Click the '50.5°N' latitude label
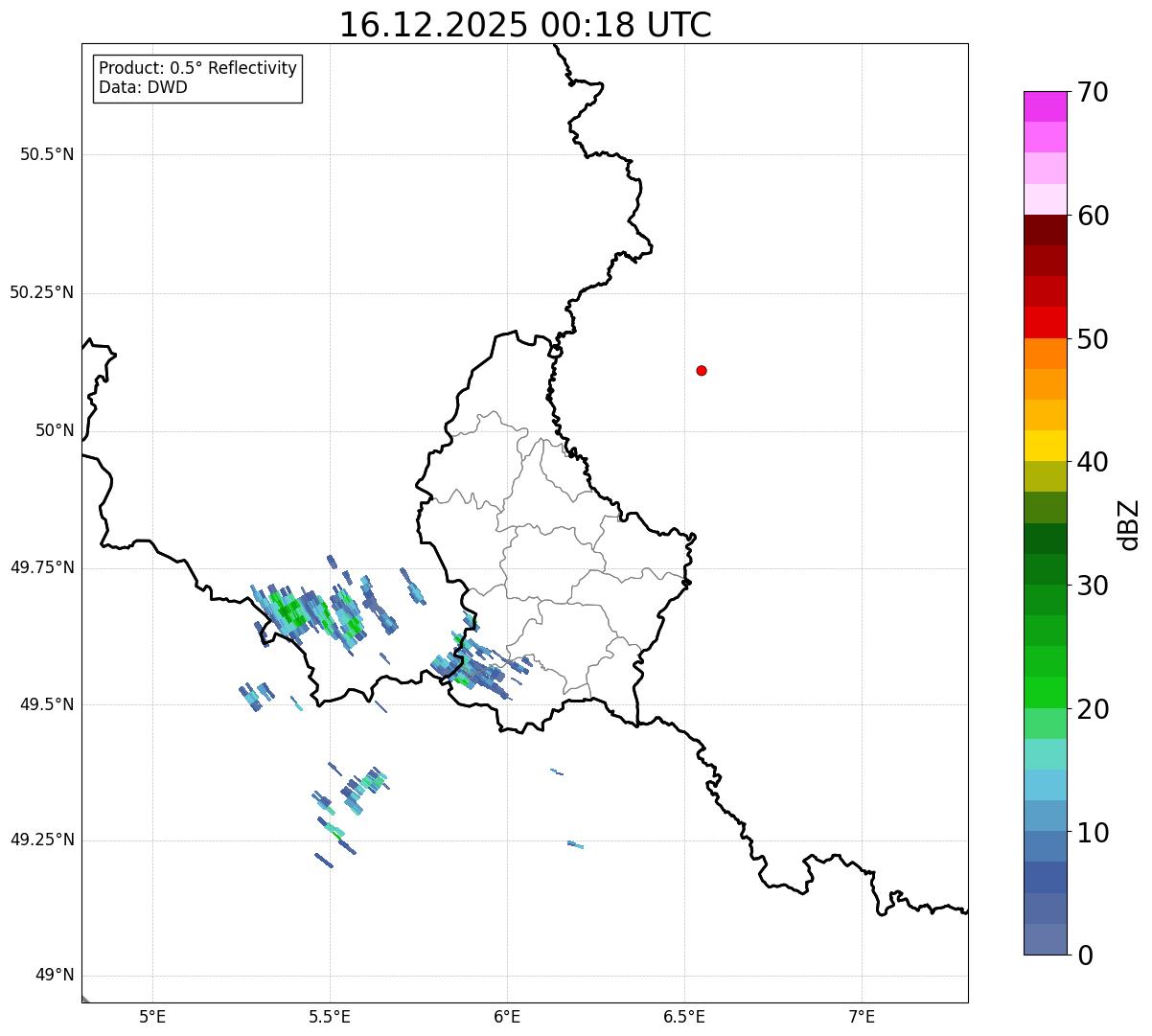1152x1036 pixels. tap(47, 154)
